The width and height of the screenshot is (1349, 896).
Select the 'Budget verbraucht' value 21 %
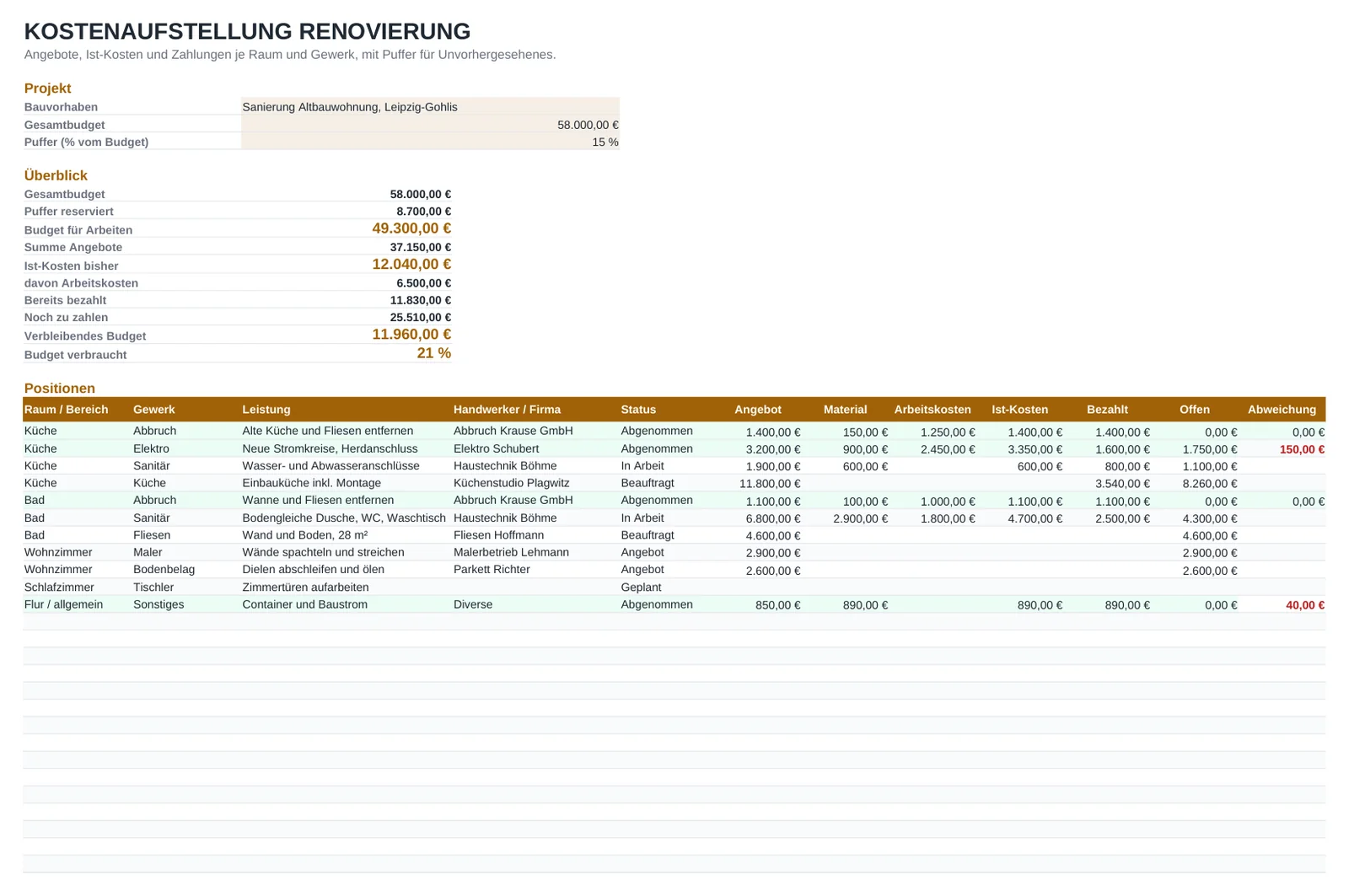433,353
